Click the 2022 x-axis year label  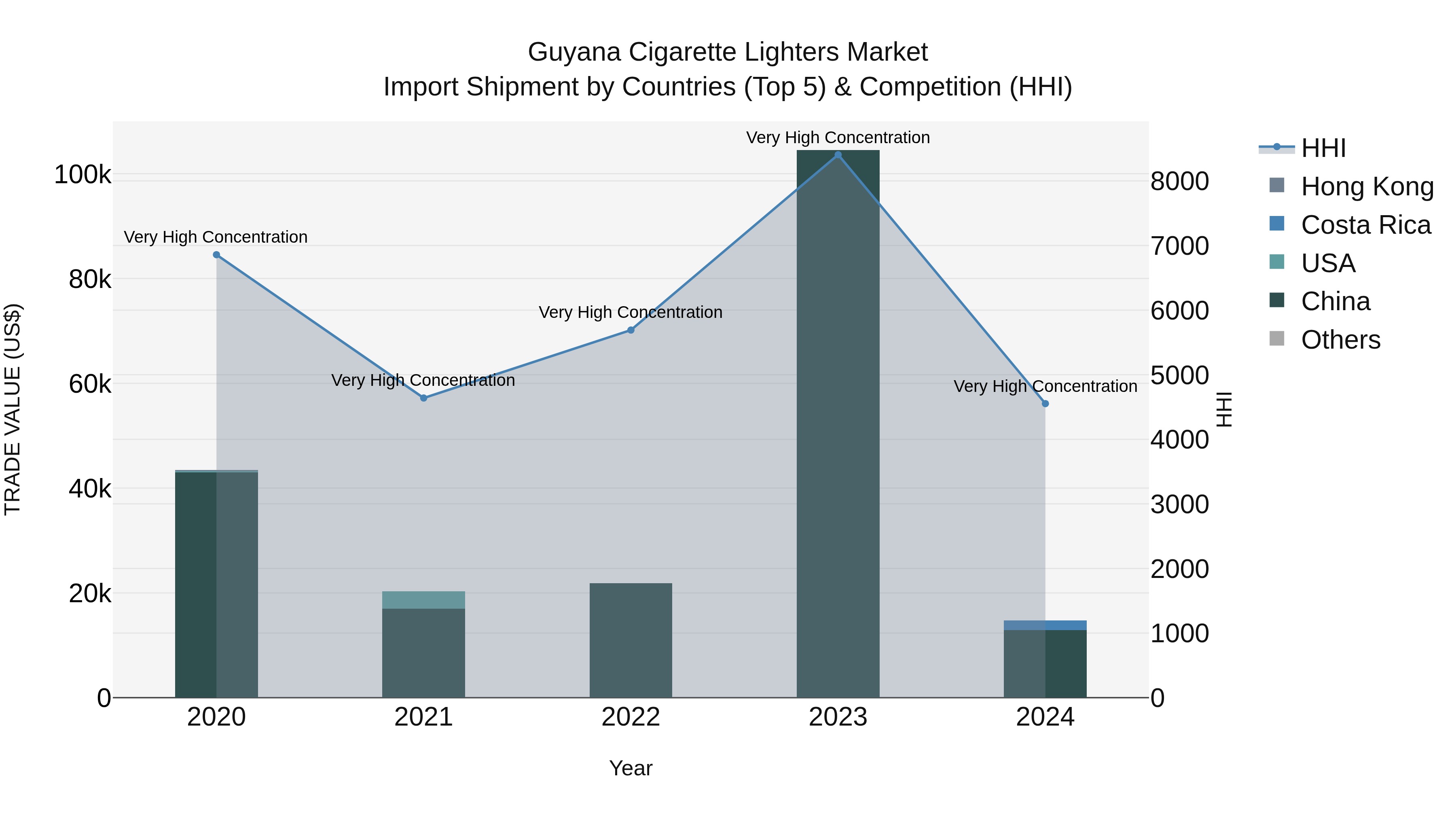tap(631, 717)
